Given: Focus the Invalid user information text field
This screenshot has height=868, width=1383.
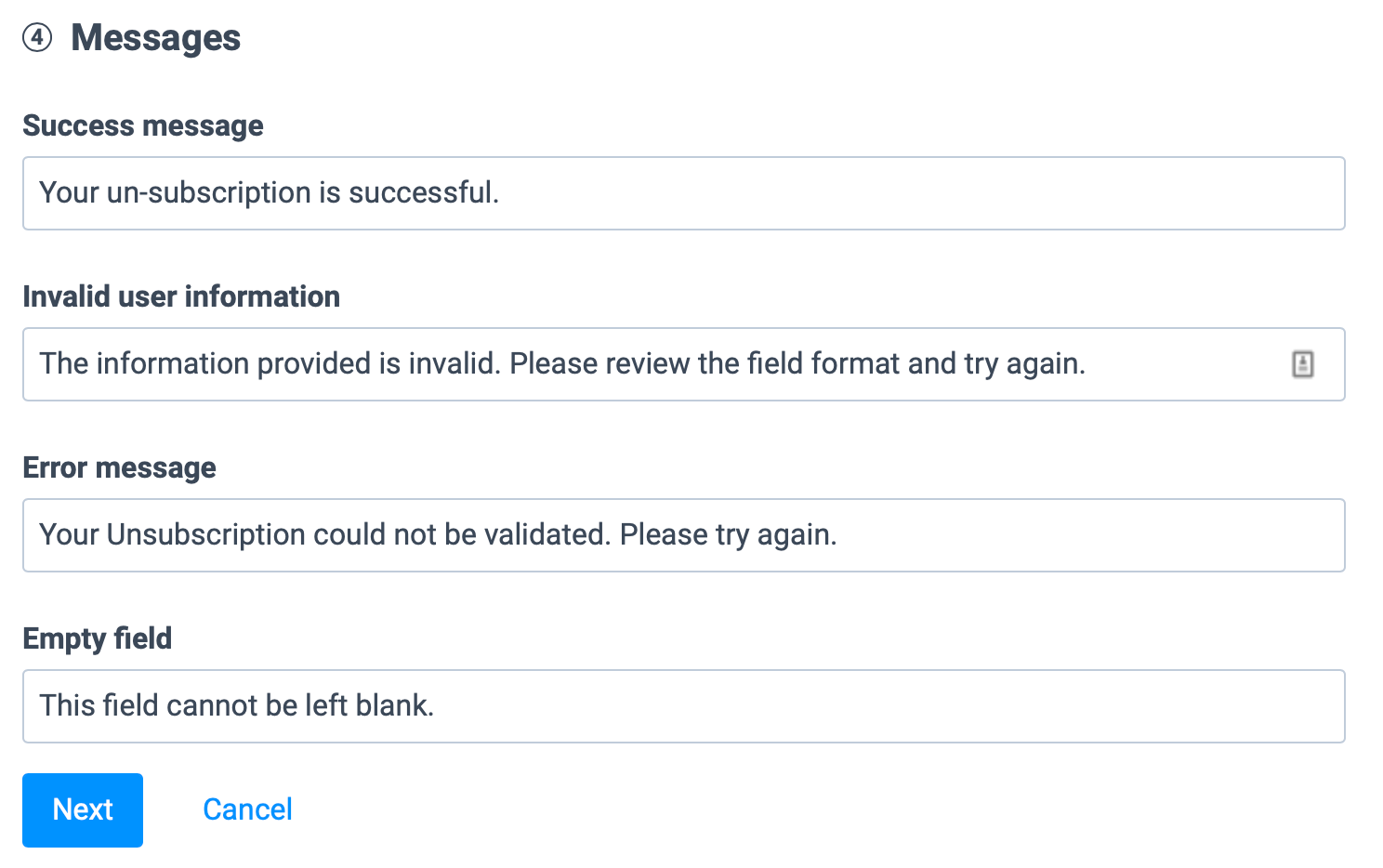Looking at the screenshot, I should pos(684,364).
